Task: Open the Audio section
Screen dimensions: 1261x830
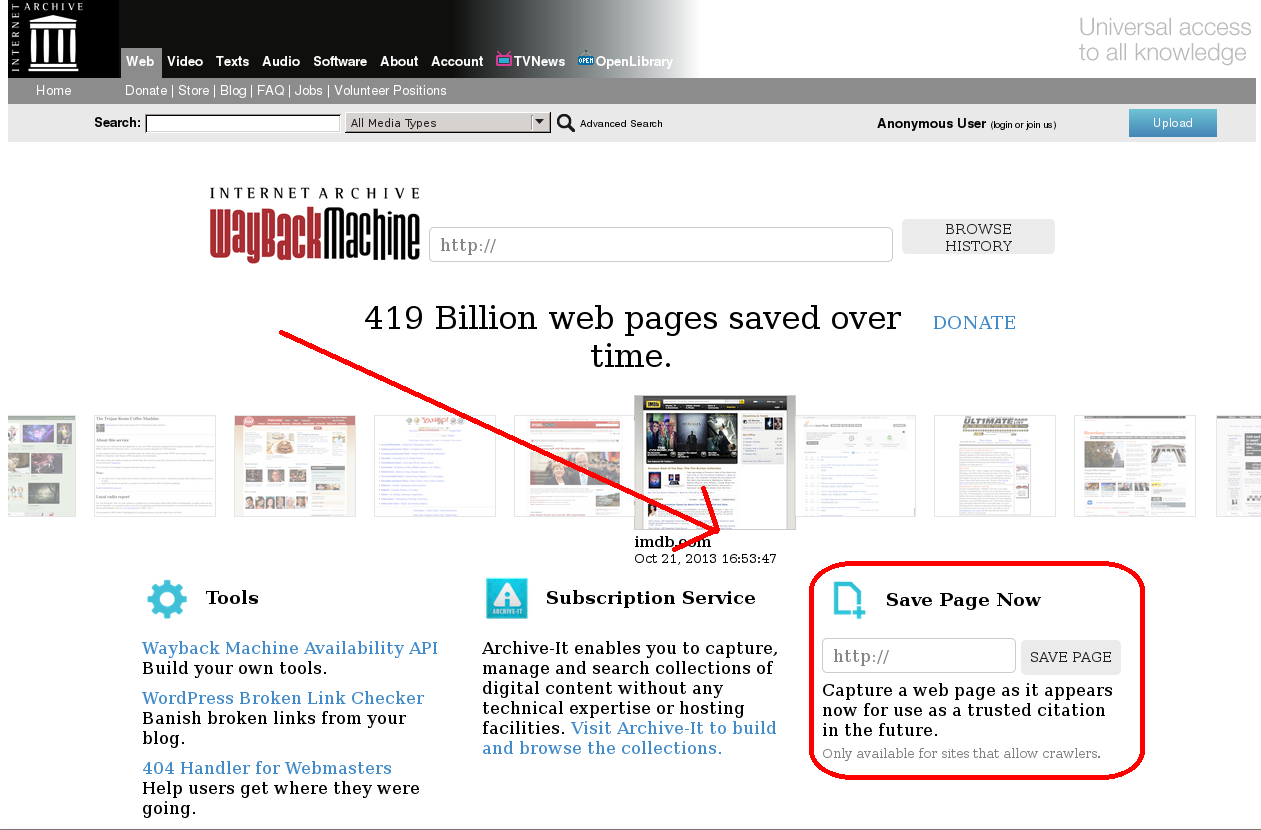Action: 281,62
